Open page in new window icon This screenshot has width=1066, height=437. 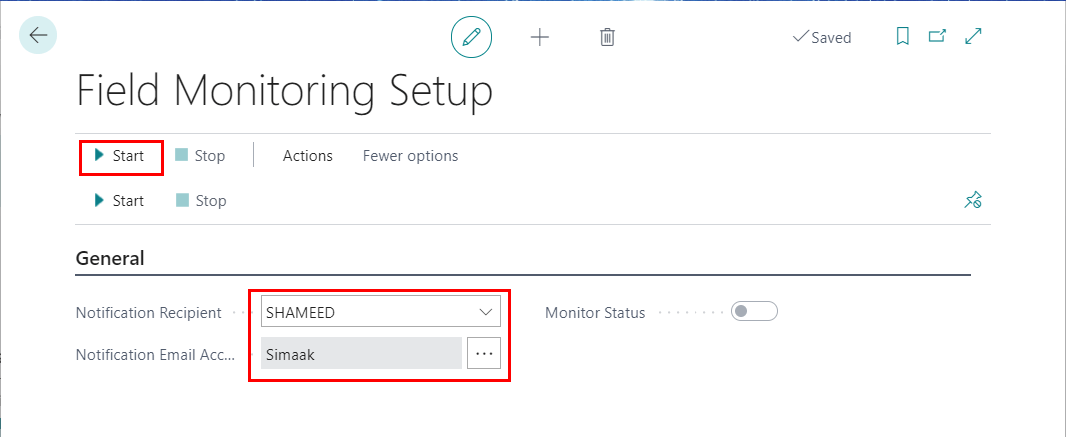(x=938, y=36)
